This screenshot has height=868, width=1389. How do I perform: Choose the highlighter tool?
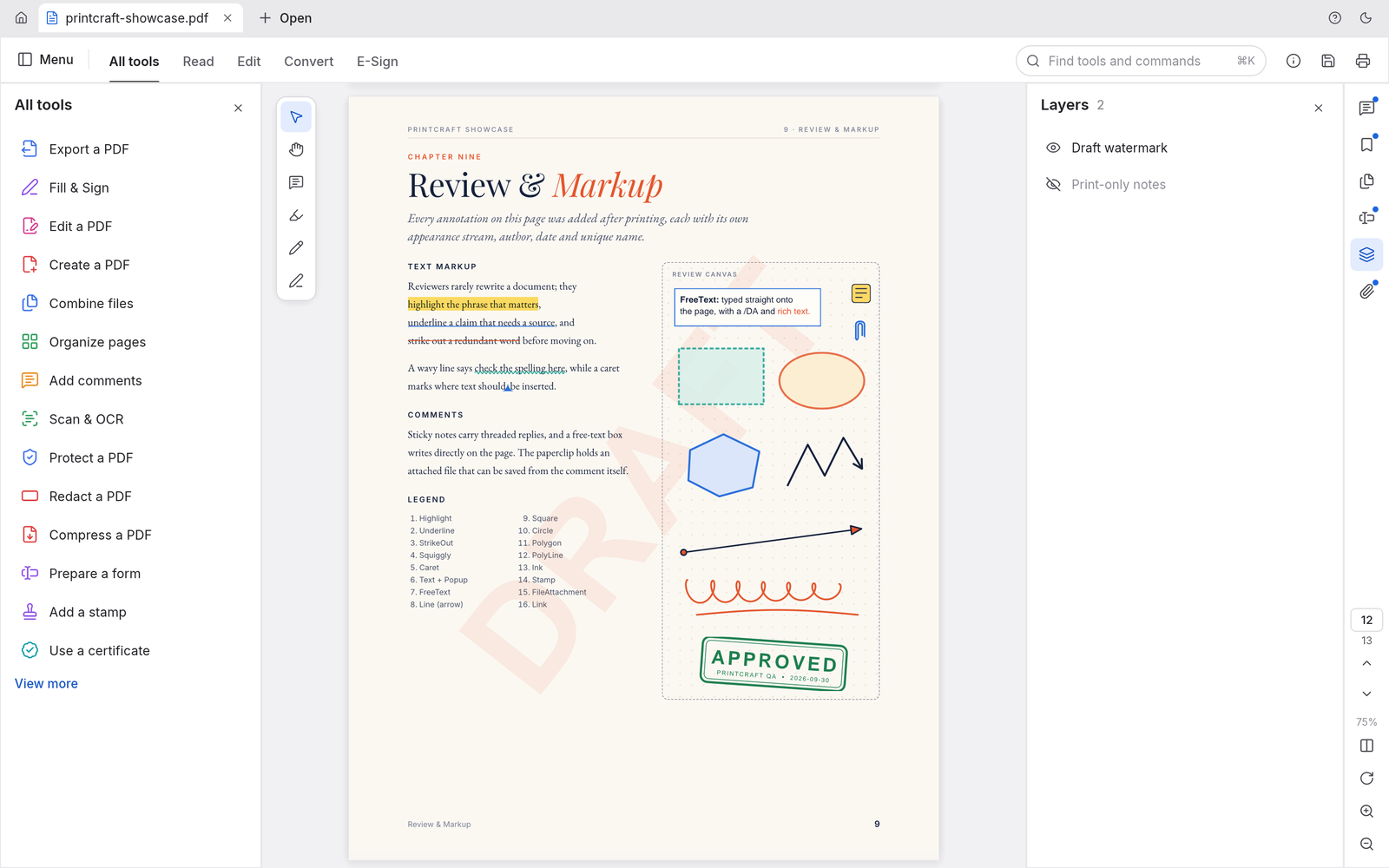(296, 215)
